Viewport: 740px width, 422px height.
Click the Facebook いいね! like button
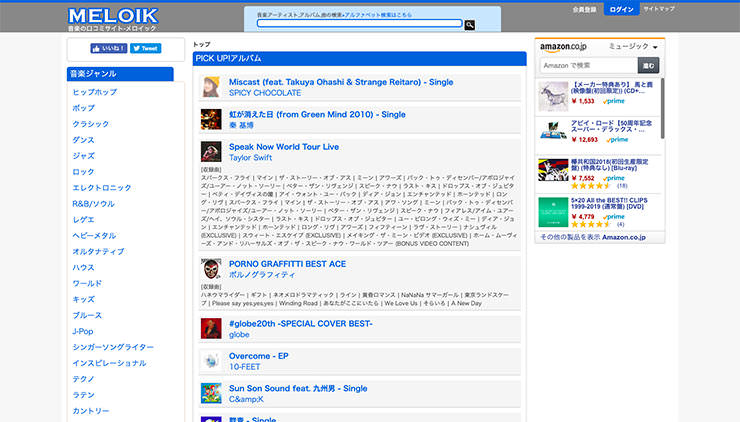coord(109,48)
